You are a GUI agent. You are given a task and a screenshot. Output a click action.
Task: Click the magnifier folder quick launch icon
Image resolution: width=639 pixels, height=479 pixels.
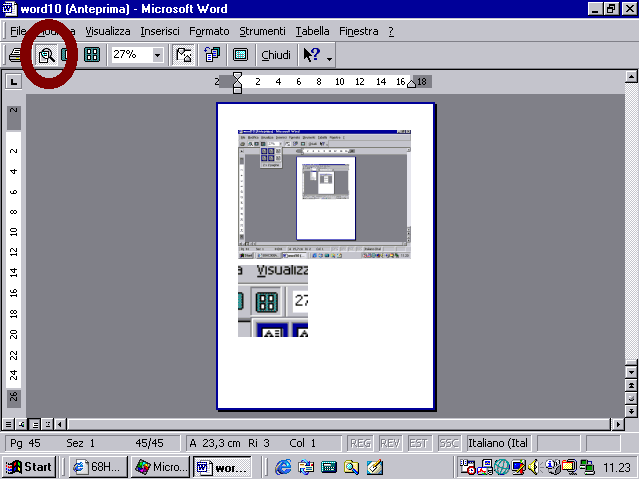pyautogui.click(x=351, y=467)
